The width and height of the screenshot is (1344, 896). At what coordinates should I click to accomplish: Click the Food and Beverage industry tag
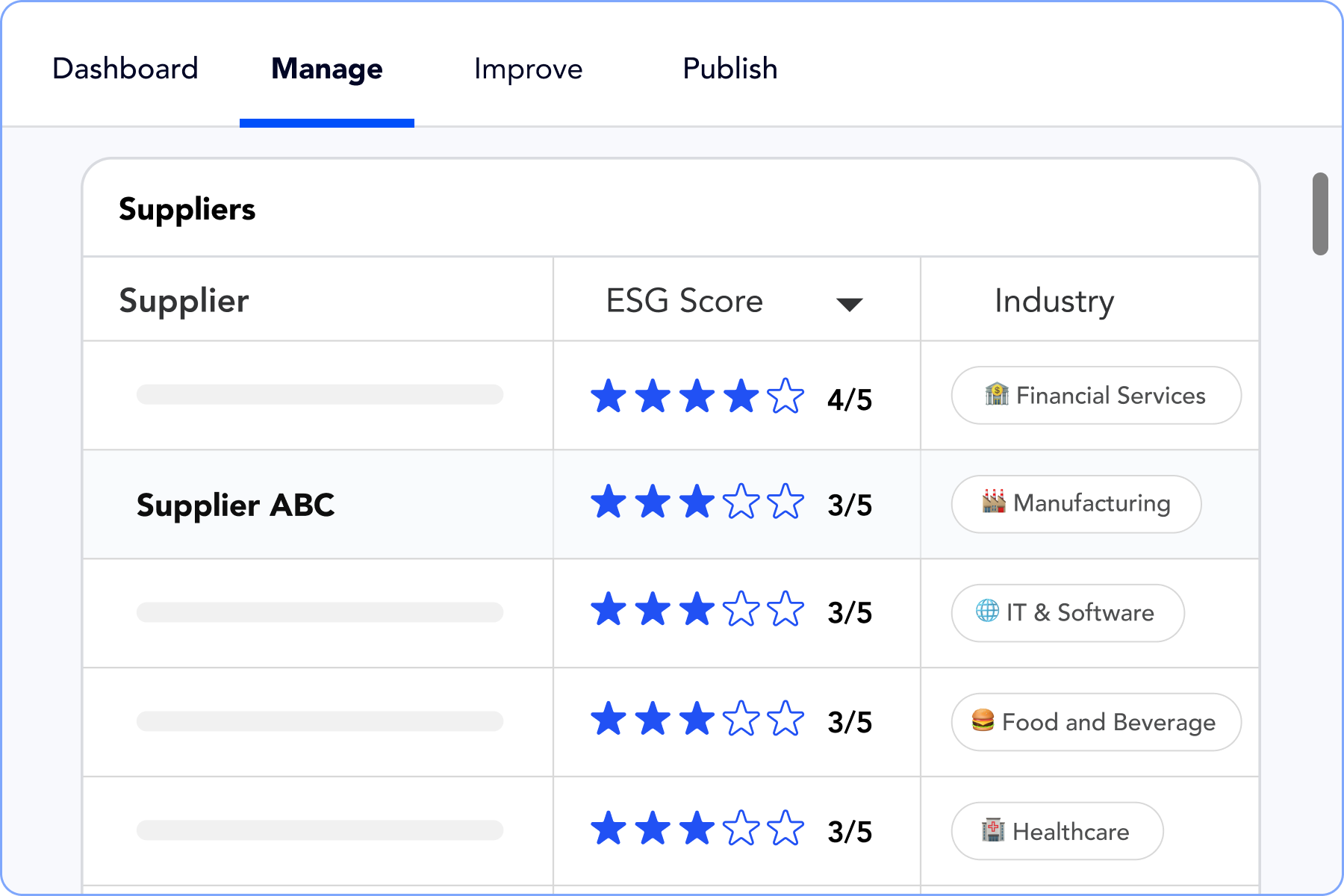[x=1095, y=722]
